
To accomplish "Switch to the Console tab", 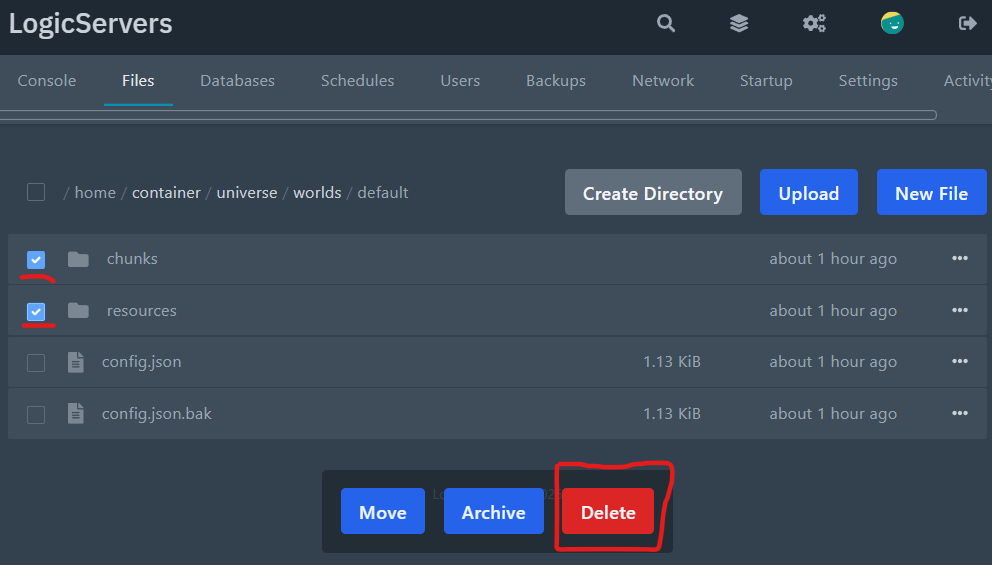I will (47, 80).
